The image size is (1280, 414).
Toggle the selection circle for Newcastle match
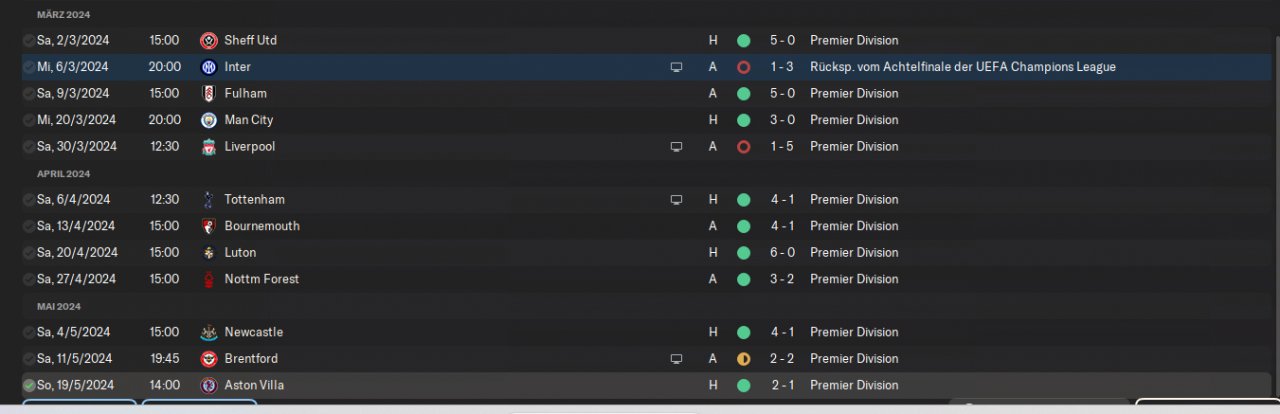tap(28, 332)
